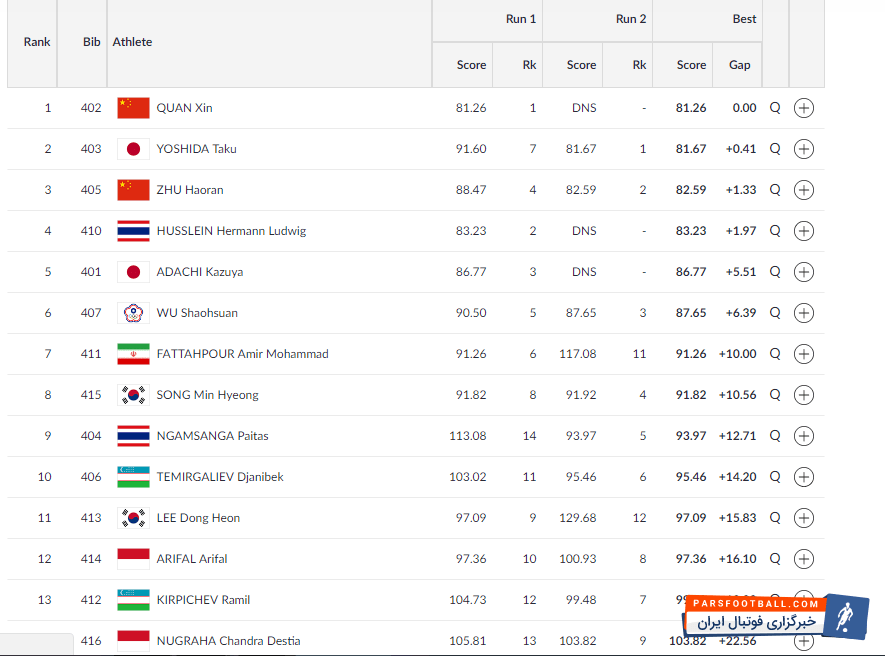Open athlete name KIRPICHEV Ramil
Screen dimensions: 885x656
[x=203, y=600]
